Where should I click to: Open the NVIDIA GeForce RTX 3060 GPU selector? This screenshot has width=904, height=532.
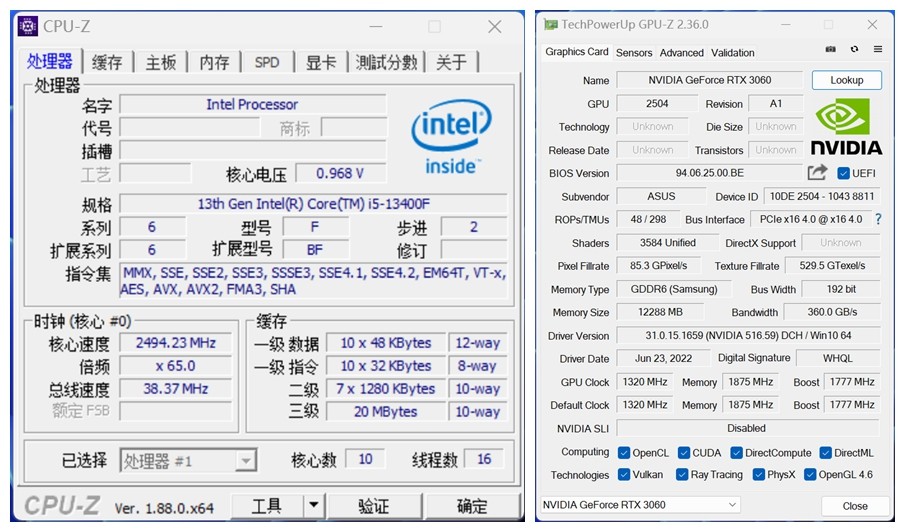click(641, 505)
